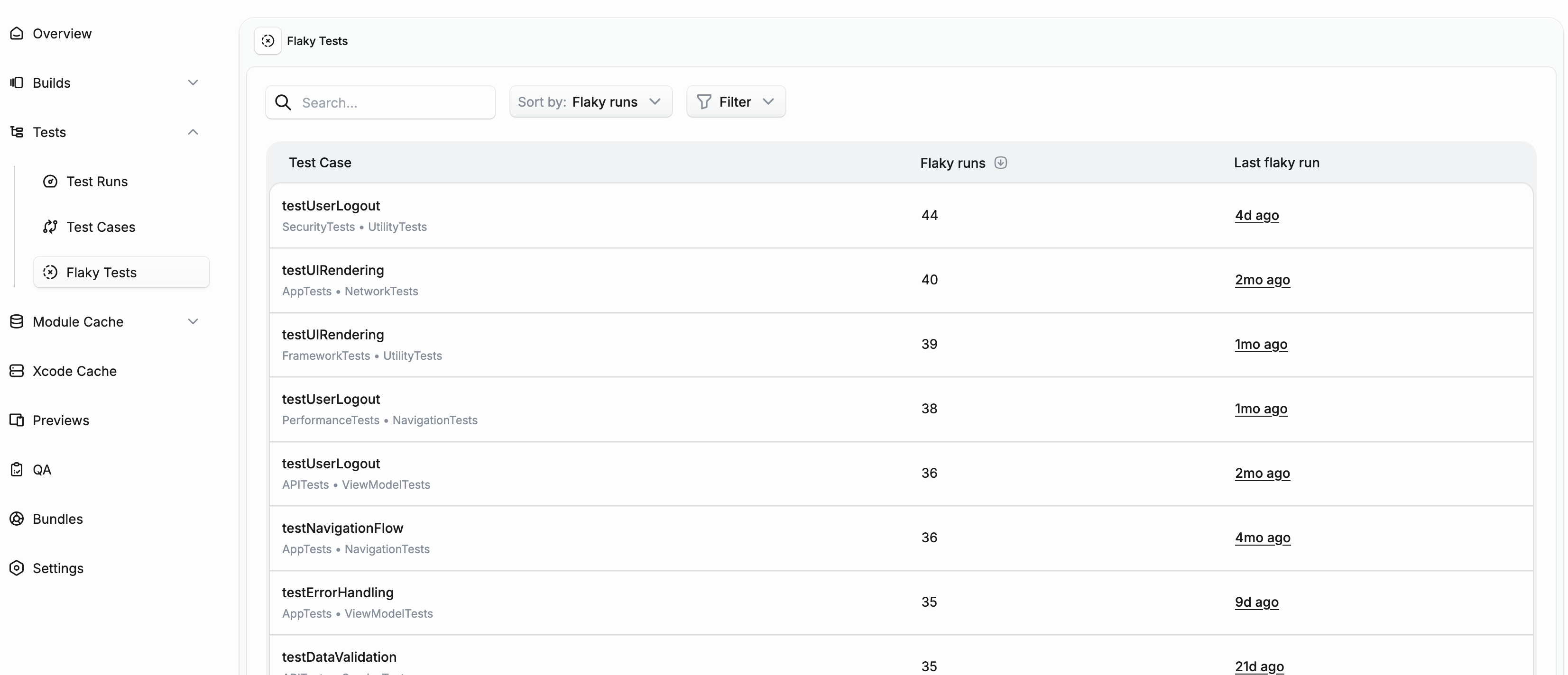Click the Bundles icon
This screenshot has width=1568, height=675.
pyautogui.click(x=17, y=518)
